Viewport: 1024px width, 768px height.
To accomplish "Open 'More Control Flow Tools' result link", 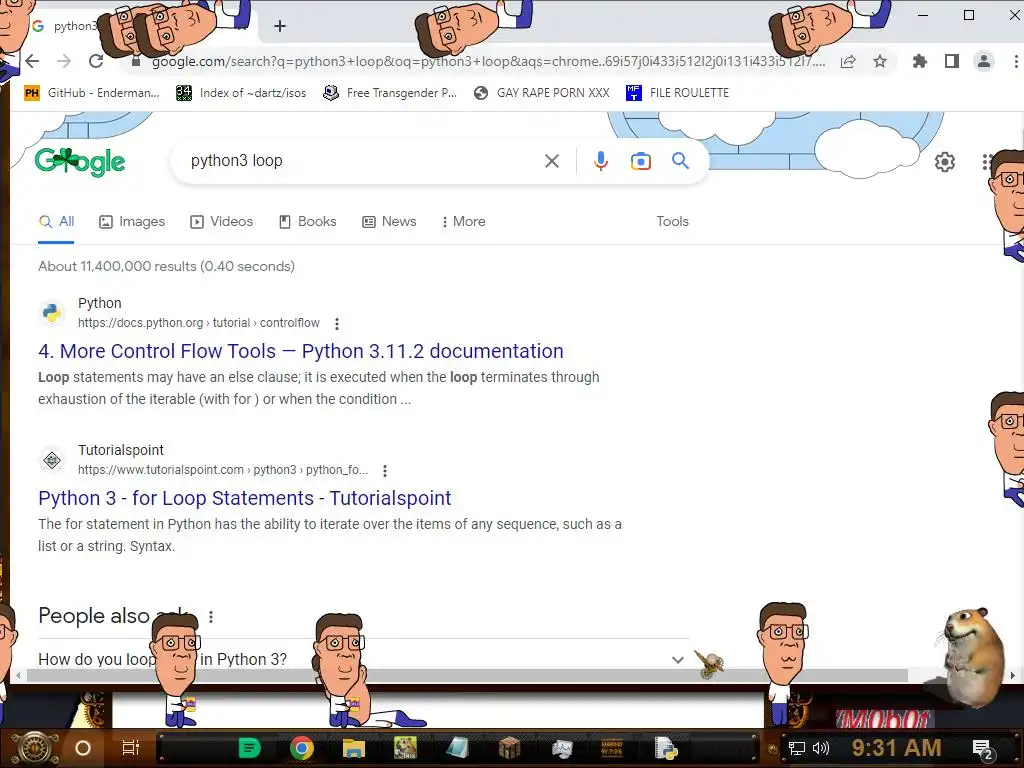I will pyautogui.click(x=300, y=351).
